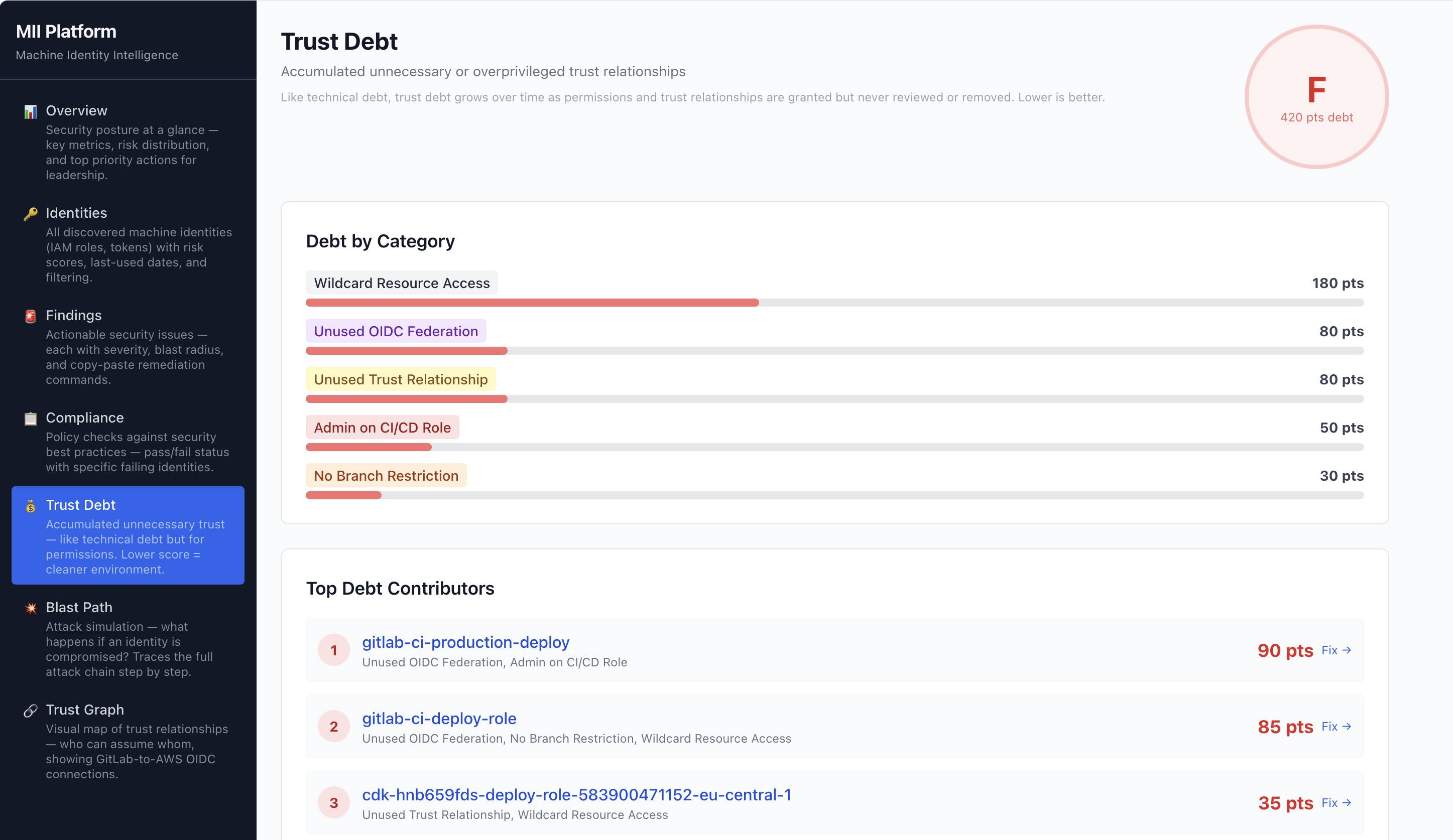Click the Debt by Category heading

point(381,241)
